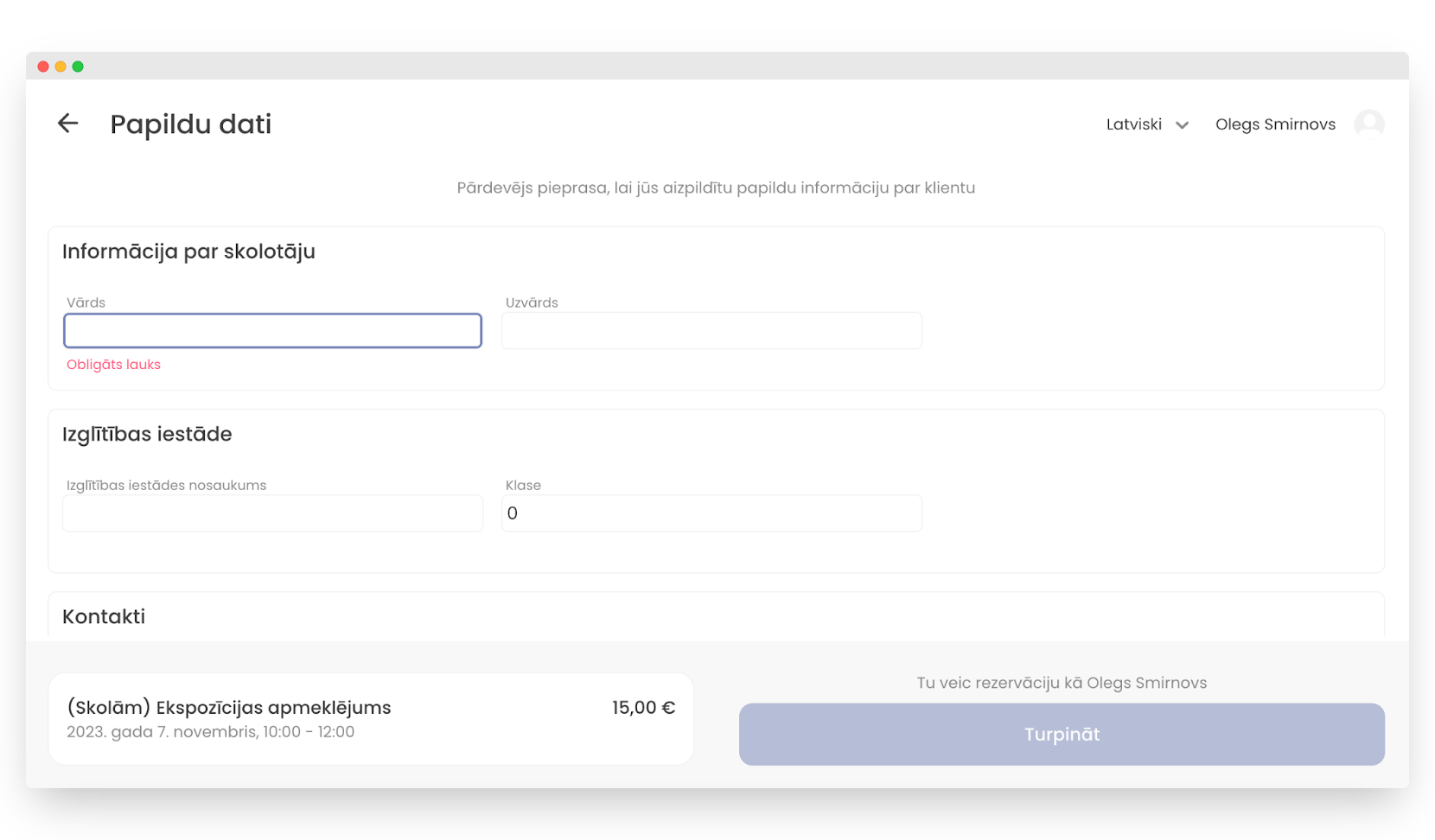Click the Ekspozīcijas apmeklējums booking title
1435x840 pixels.
229,707
